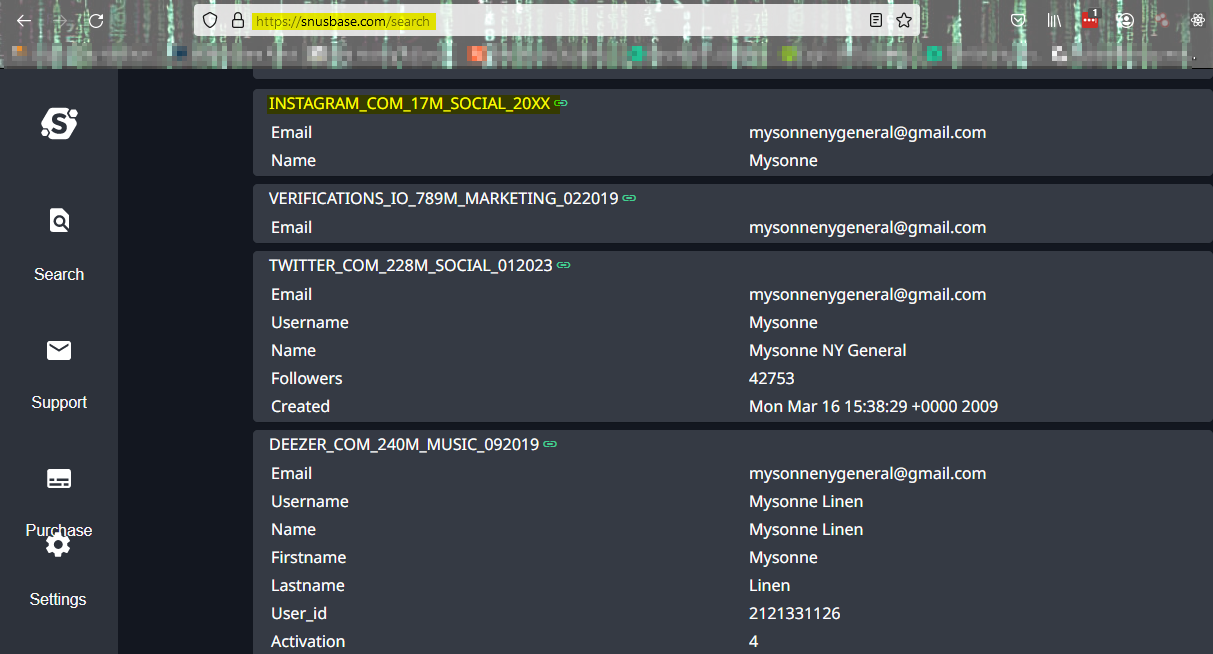
Task: Select Deezer User_id value 2121331126
Action: point(795,613)
